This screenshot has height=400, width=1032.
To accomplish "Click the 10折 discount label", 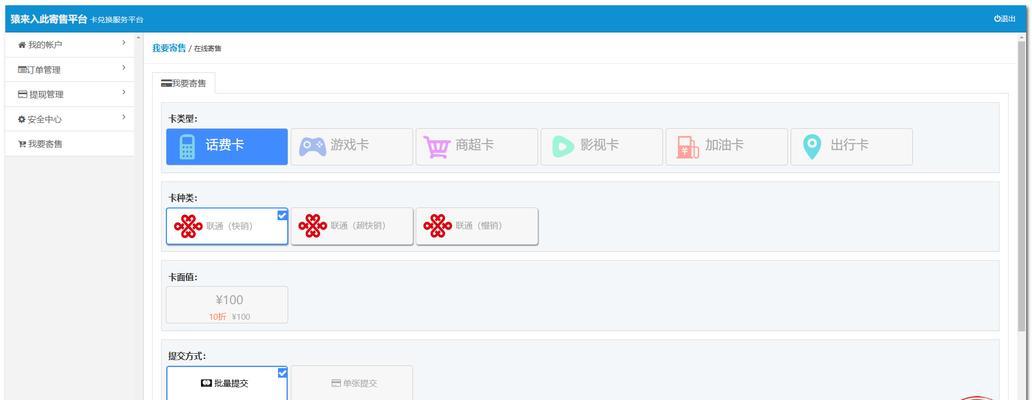I will (217, 317).
